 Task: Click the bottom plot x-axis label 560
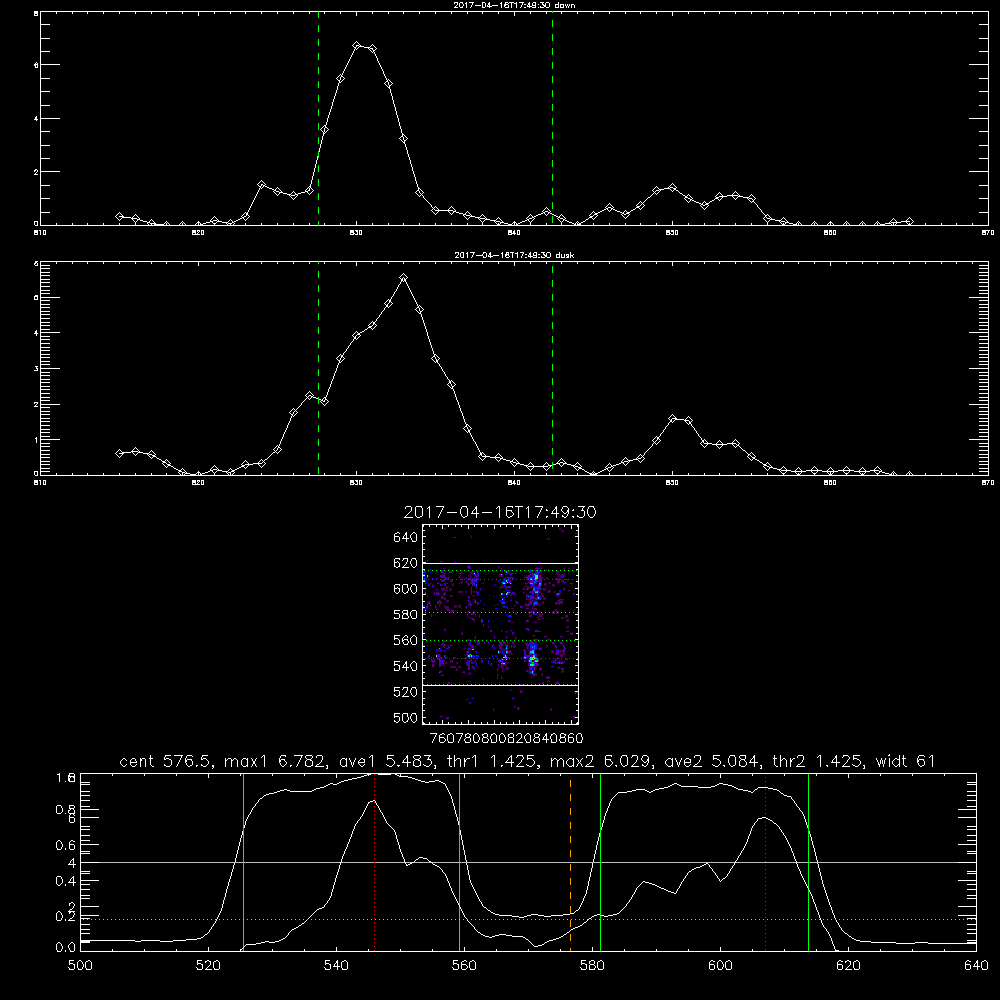(464, 966)
